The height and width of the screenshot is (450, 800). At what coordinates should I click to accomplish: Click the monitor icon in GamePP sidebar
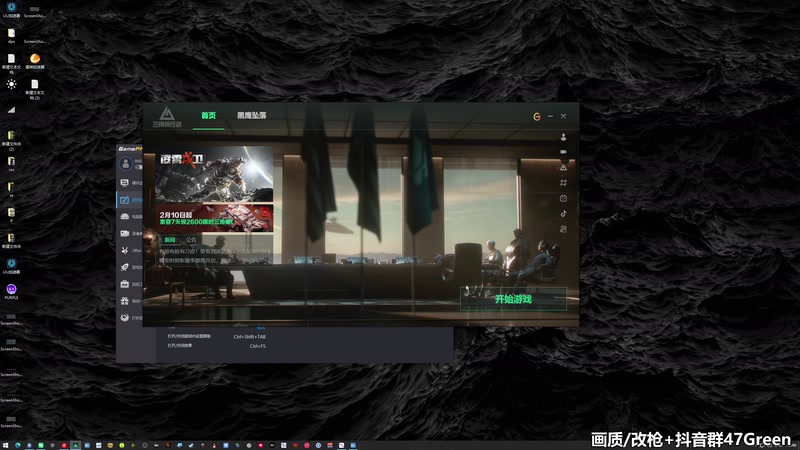click(x=124, y=183)
